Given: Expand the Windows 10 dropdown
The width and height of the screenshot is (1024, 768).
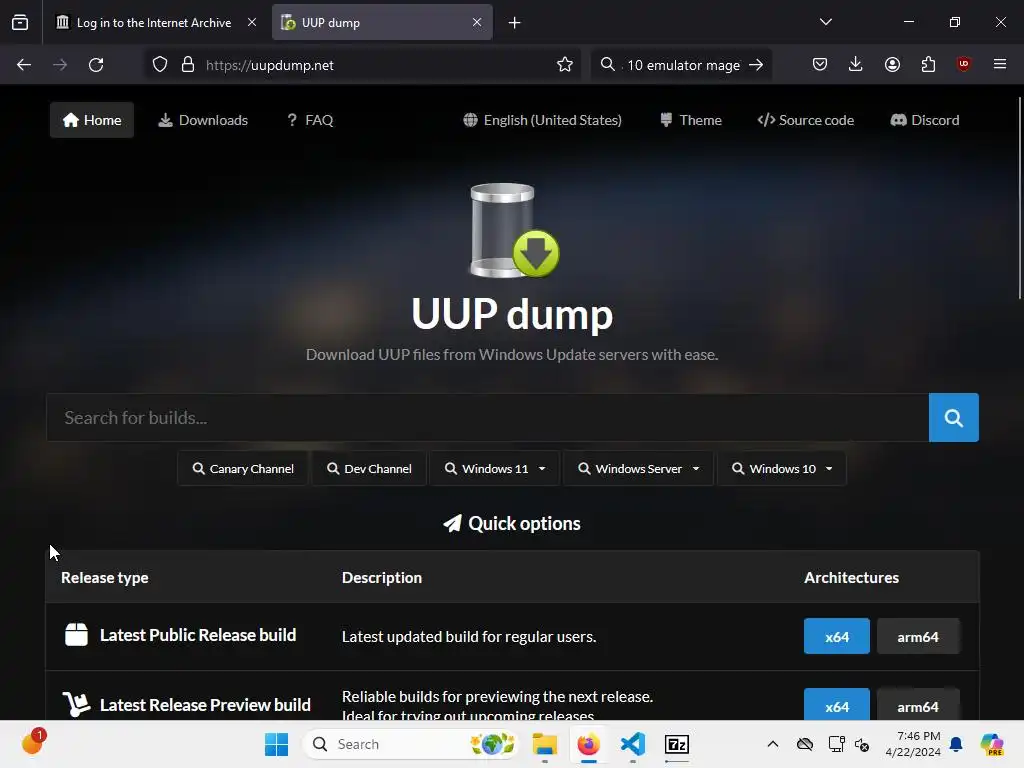Looking at the screenshot, I should pos(782,469).
